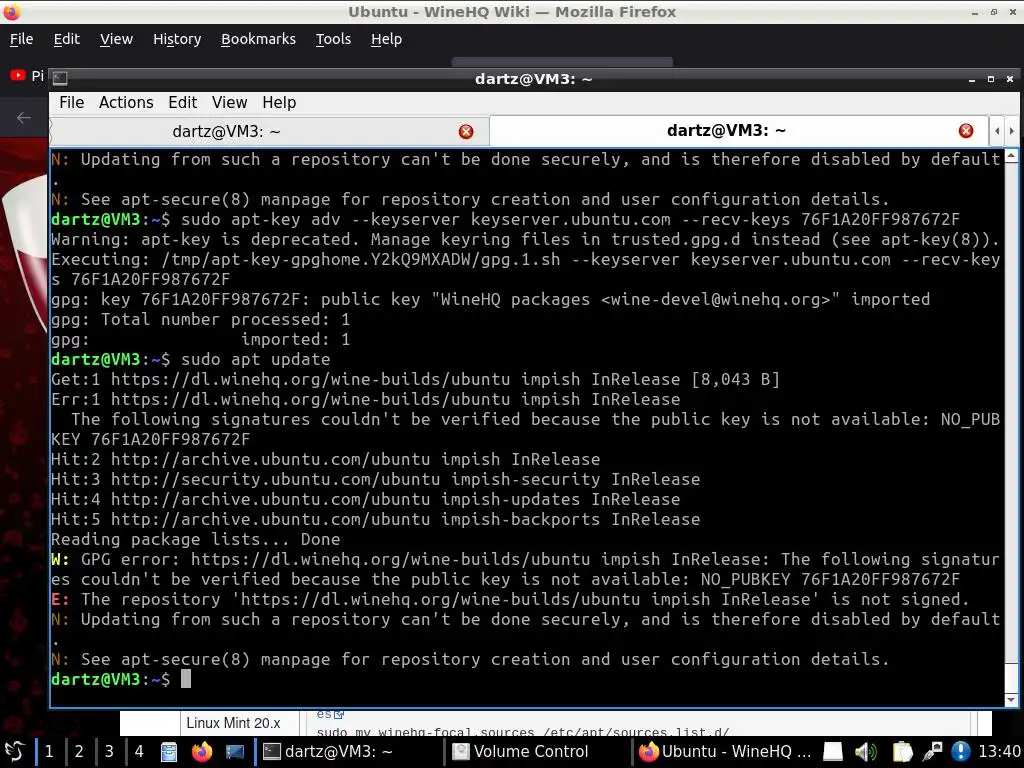
Task: Click the Err:1 dl.winehq.org InRelease line
Action: click(x=366, y=400)
